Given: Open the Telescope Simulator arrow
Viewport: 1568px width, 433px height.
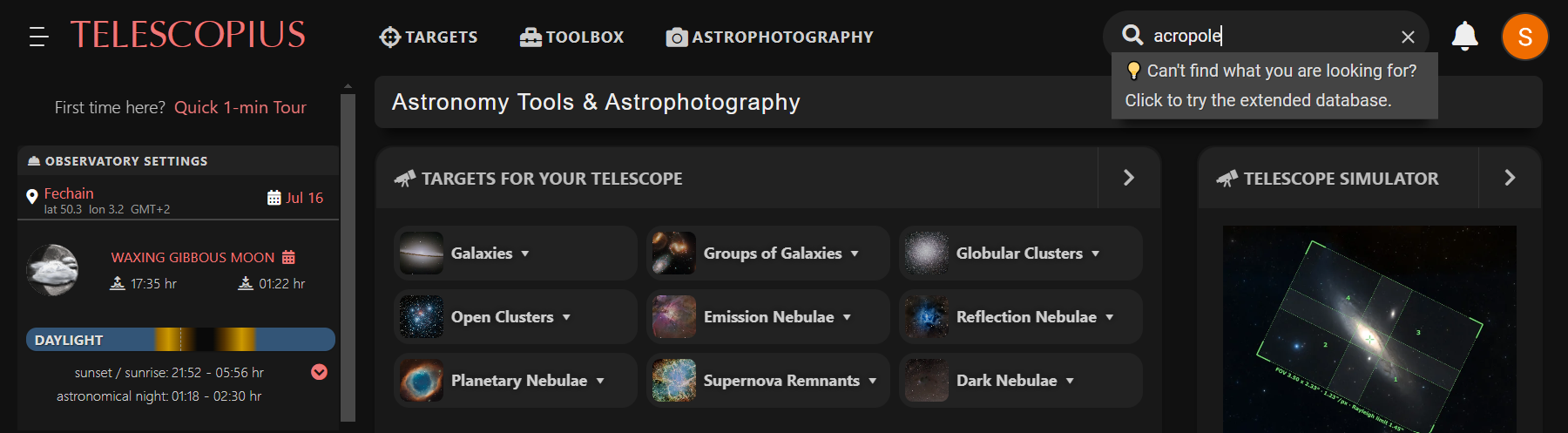Looking at the screenshot, I should click(1510, 178).
